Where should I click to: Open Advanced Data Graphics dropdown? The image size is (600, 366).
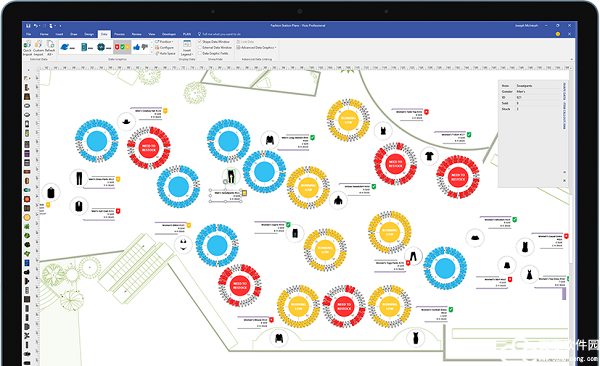[257, 47]
